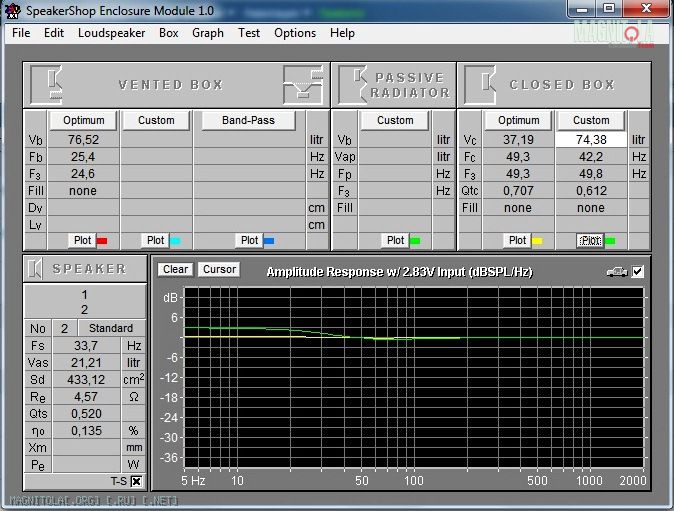The width and height of the screenshot is (674, 511).
Task: Click the speaker panel driver icon
Action: click(35, 269)
